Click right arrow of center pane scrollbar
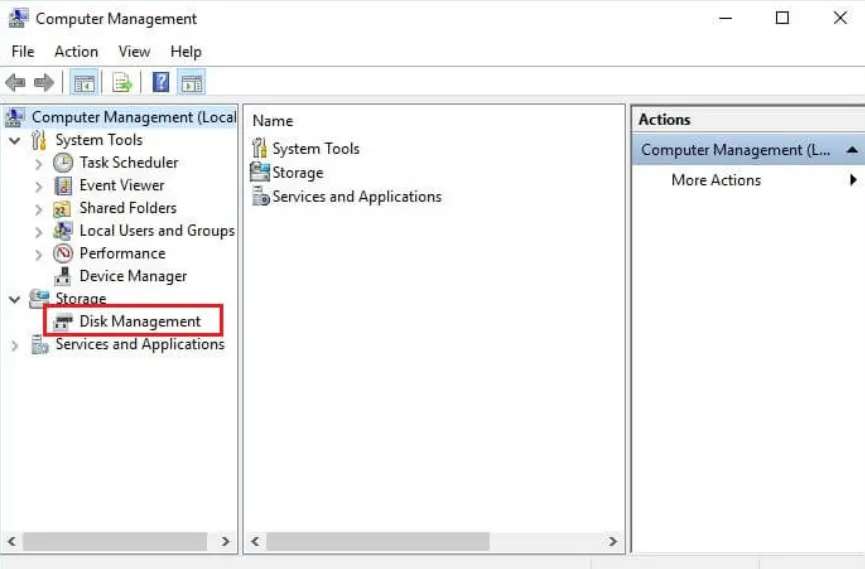Viewport: 865px width, 569px height. pos(612,541)
